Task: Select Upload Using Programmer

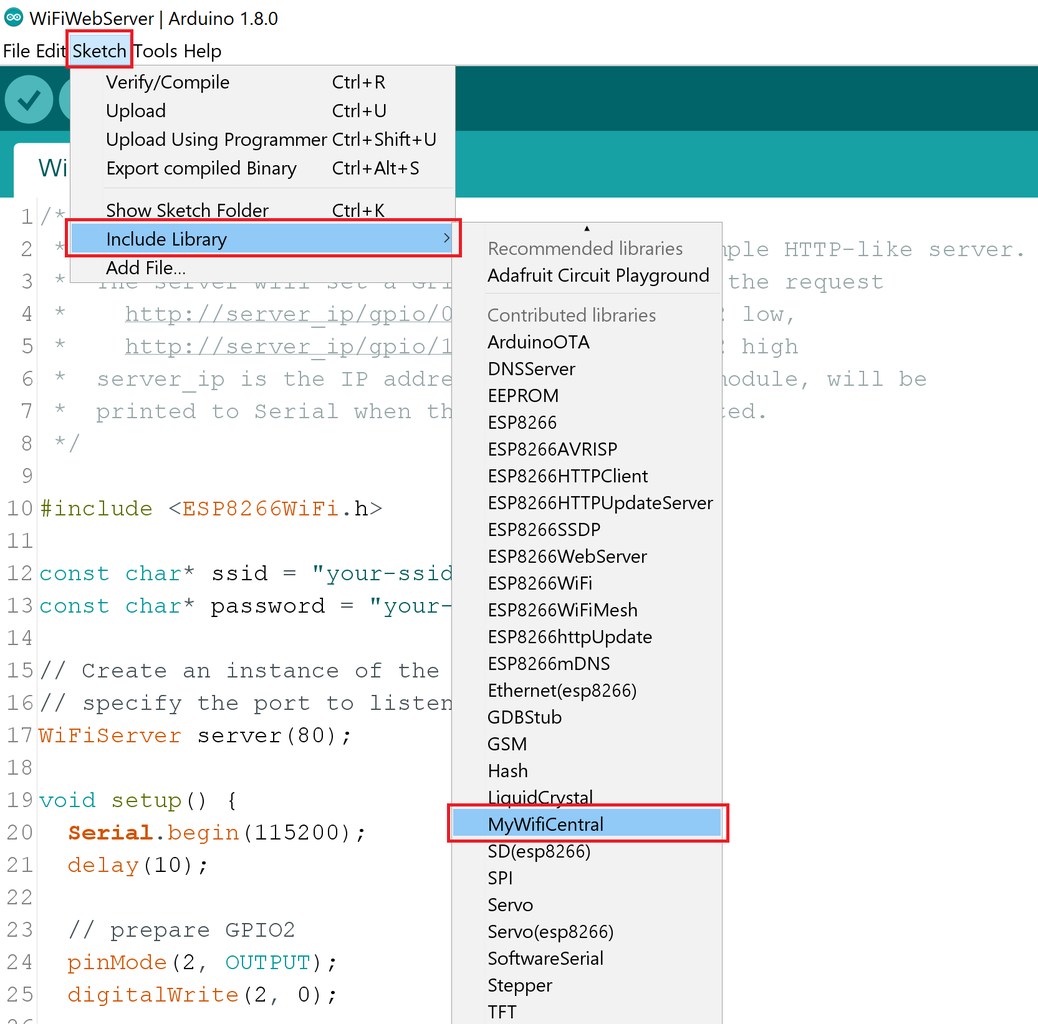Action: point(263,140)
